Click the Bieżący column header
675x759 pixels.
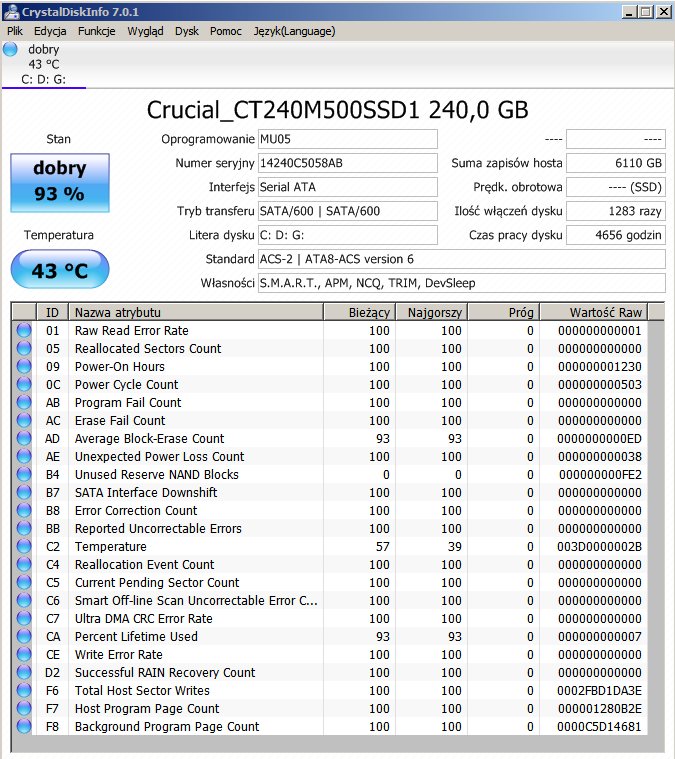click(x=359, y=312)
